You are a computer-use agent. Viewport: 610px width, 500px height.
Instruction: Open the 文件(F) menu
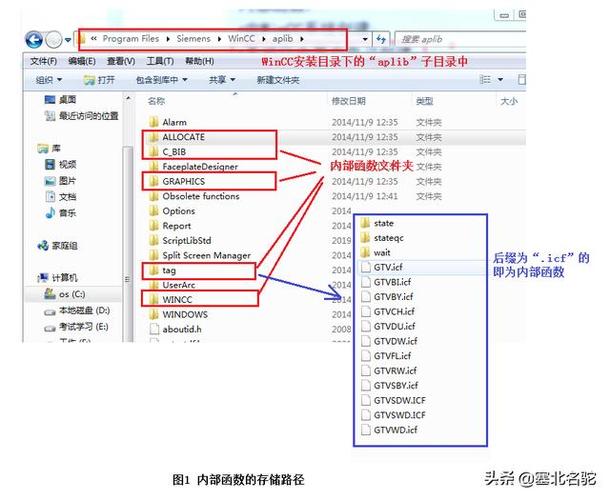point(43,61)
